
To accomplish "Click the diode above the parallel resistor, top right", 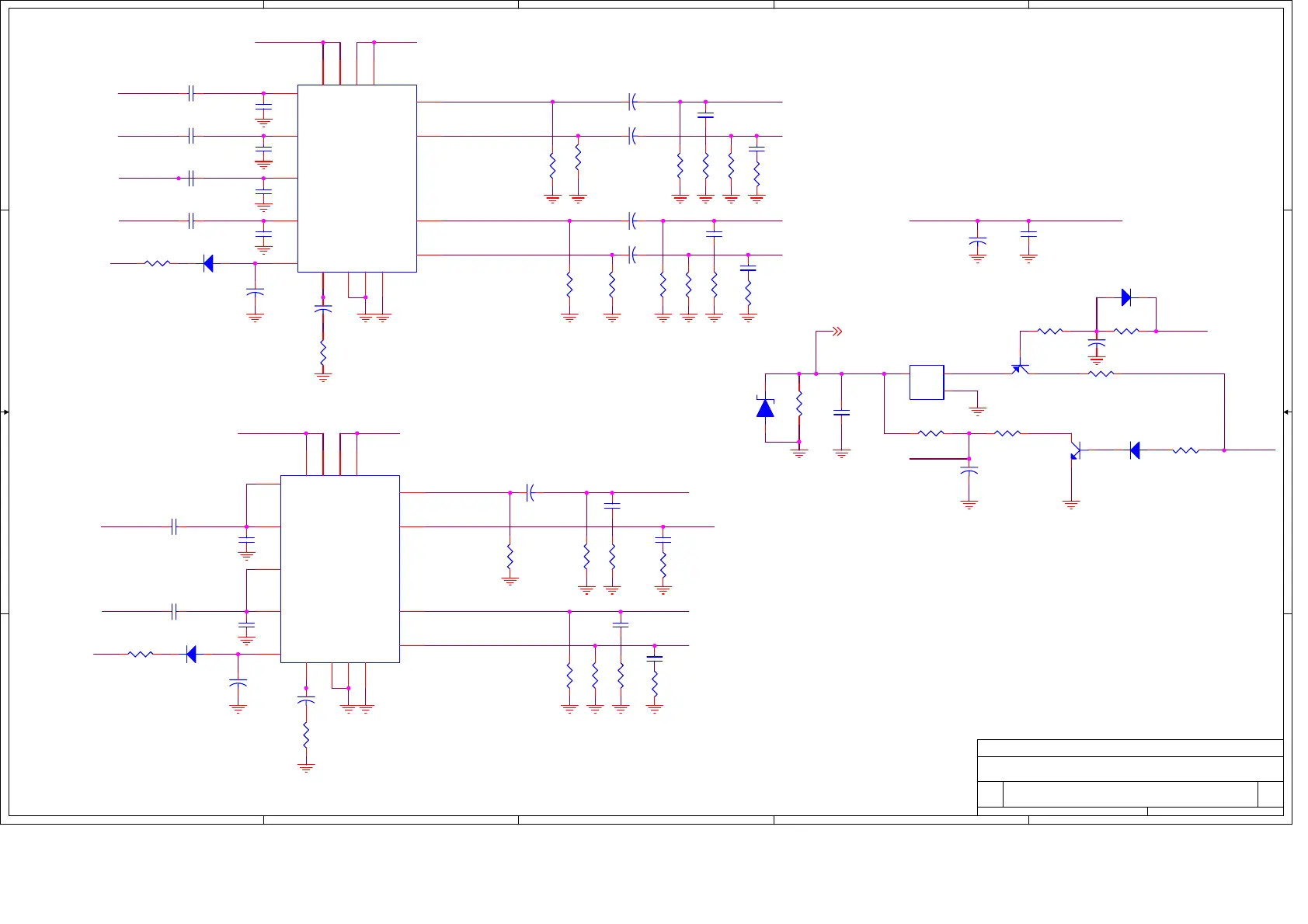I will point(1126,297).
